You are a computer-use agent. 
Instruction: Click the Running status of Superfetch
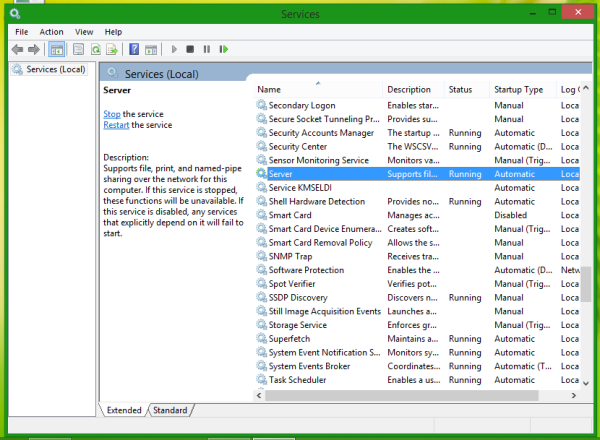tap(465, 339)
